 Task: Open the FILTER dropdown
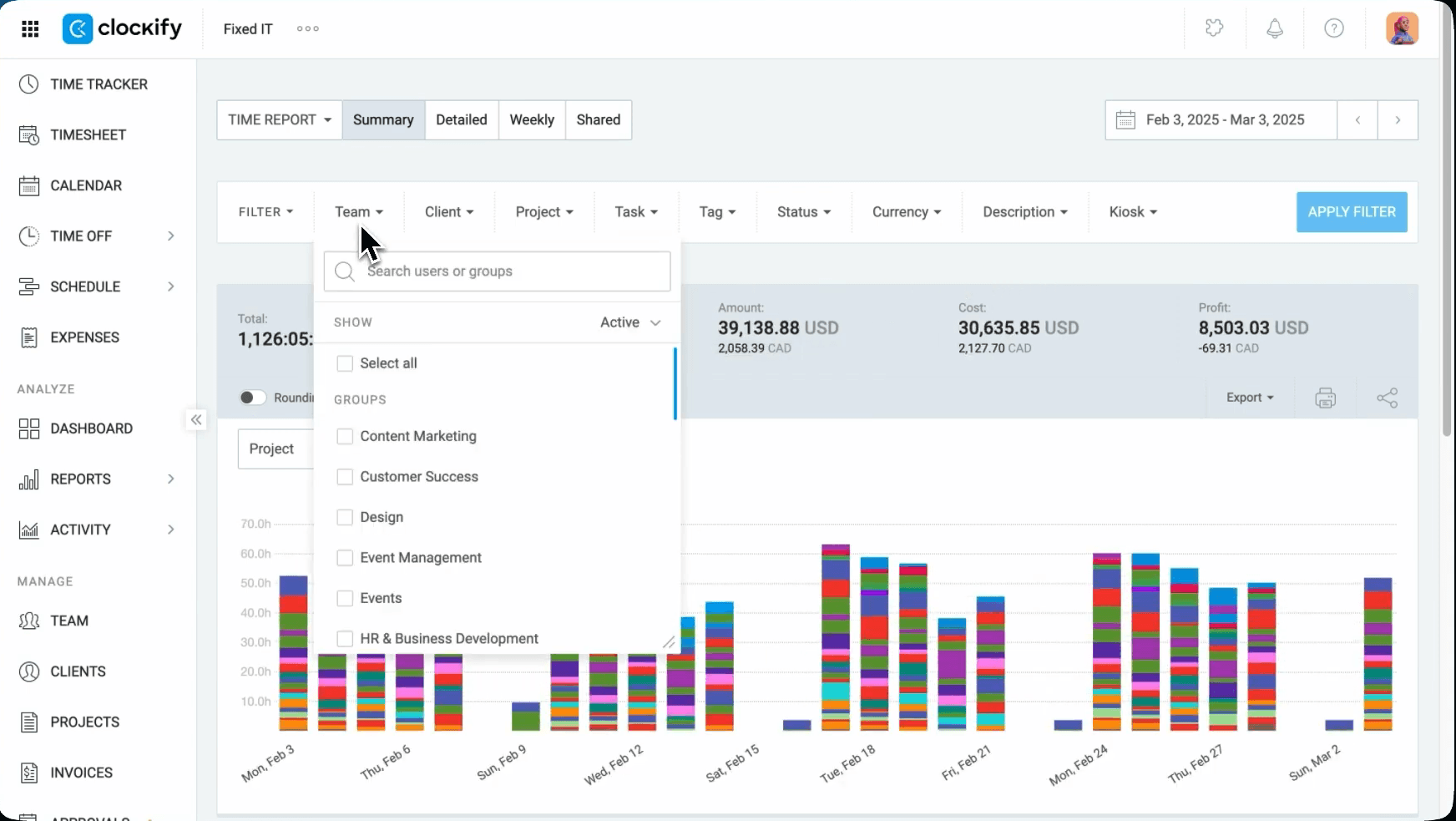click(x=265, y=212)
